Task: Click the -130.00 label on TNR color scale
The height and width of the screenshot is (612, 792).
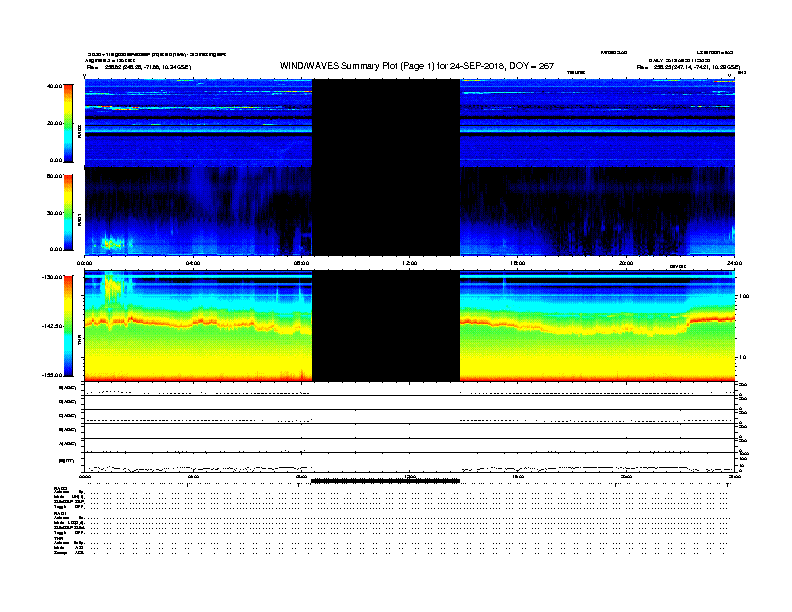Action: [53, 277]
